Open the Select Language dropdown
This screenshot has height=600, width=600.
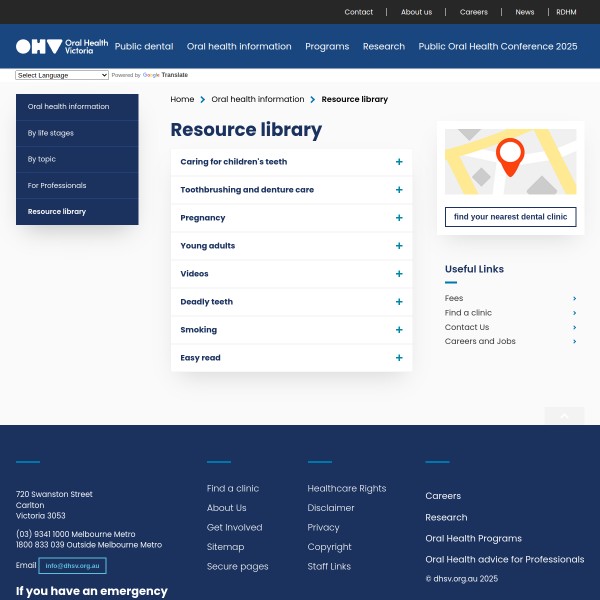pyautogui.click(x=62, y=75)
